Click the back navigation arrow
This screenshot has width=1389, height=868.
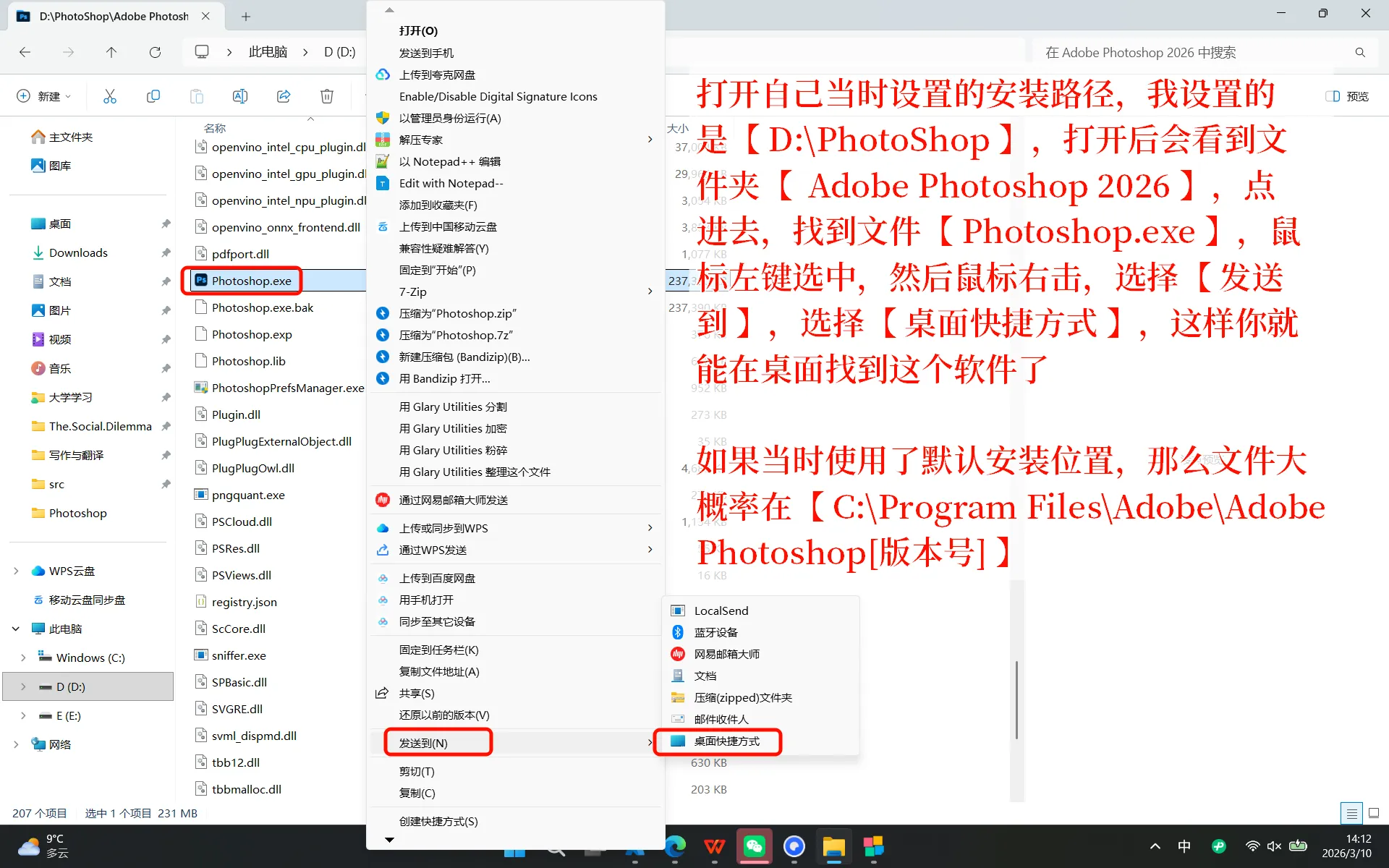[25, 52]
